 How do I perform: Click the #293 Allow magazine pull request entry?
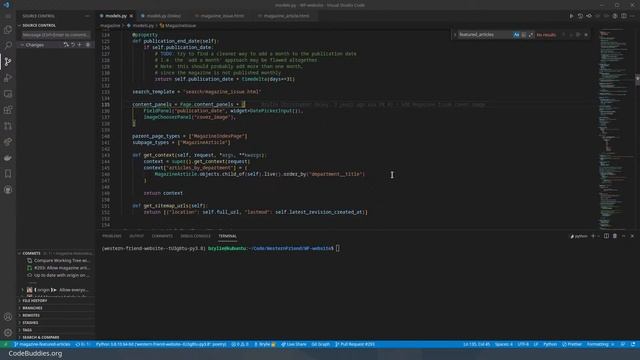click(59, 268)
